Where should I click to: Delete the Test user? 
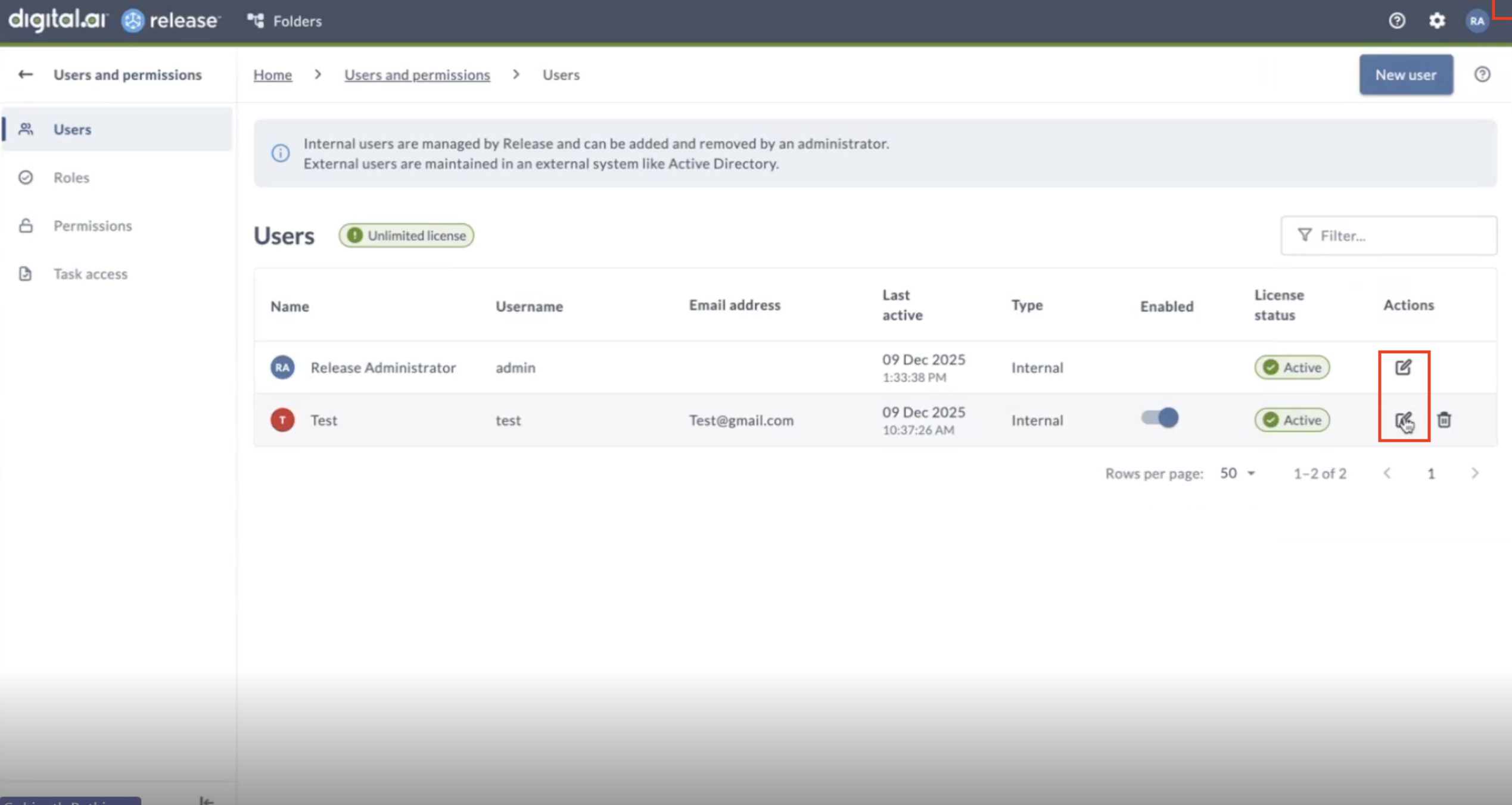[x=1444, y=420]
